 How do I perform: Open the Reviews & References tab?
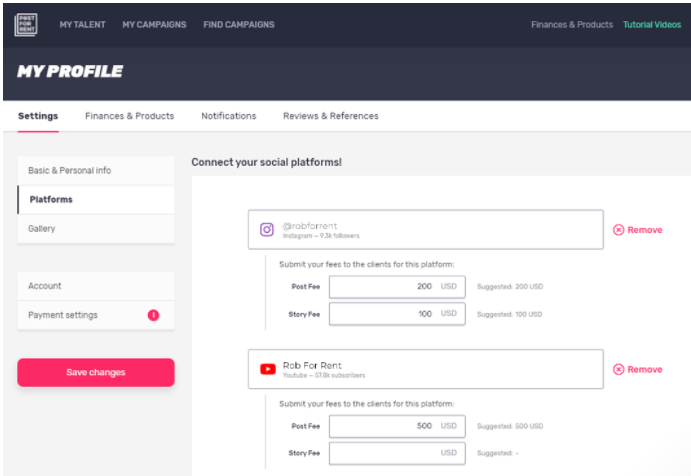pyautogui.click(x=331, y=116)
